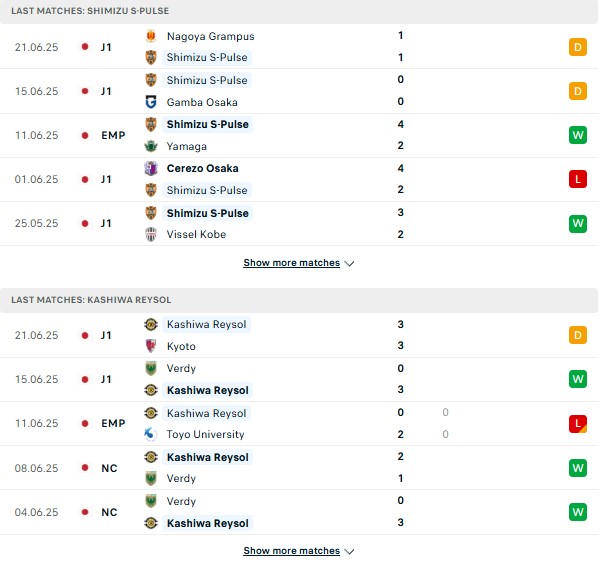The height and width of the screenshot is (571, 600).
Task: Click chevron beside Shimizu Show more matches
Action: [349, 263]
